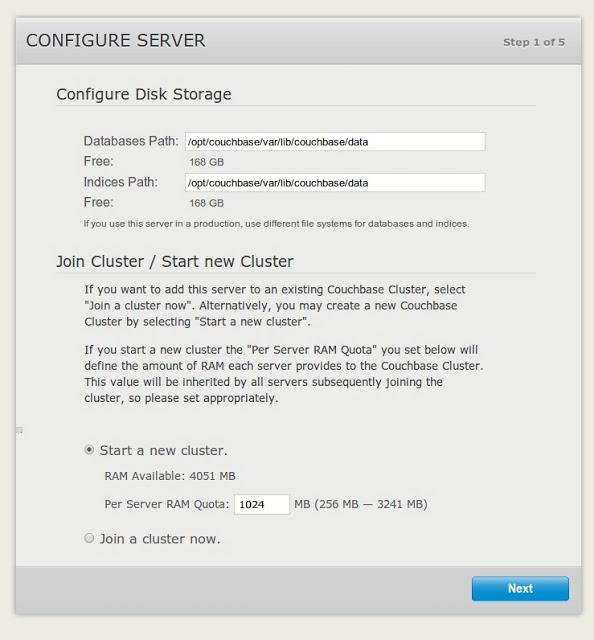Click the blue Next button
The width and height of the screenshot is (594, 640).
[520, 588]
